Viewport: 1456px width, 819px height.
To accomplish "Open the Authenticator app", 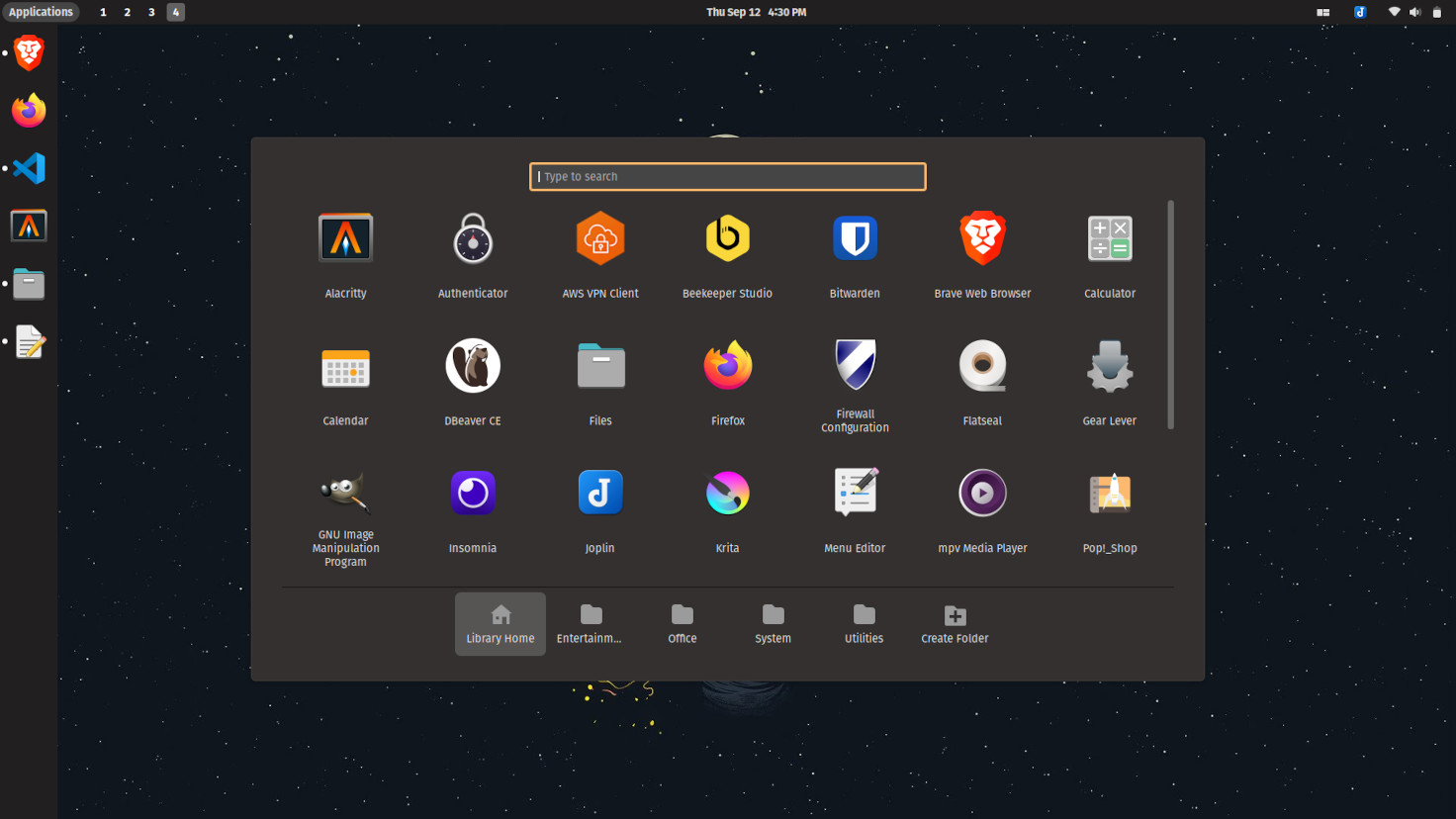I will [473, 238].
